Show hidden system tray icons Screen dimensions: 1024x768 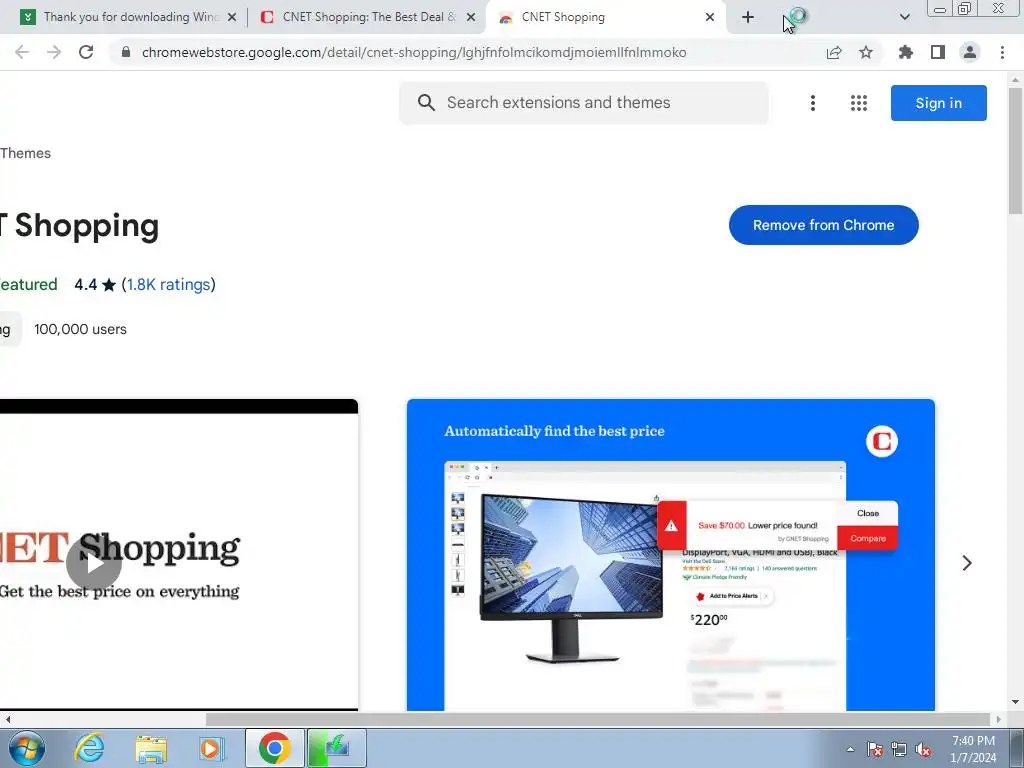[x=850, y=749]
